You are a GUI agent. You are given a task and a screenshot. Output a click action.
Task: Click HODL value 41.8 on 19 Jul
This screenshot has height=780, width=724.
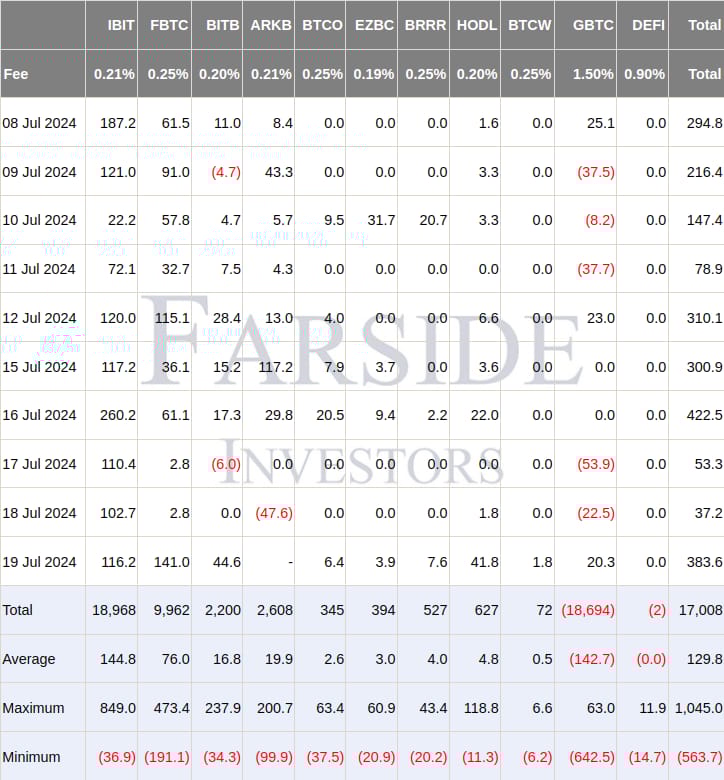coord(485,562)
